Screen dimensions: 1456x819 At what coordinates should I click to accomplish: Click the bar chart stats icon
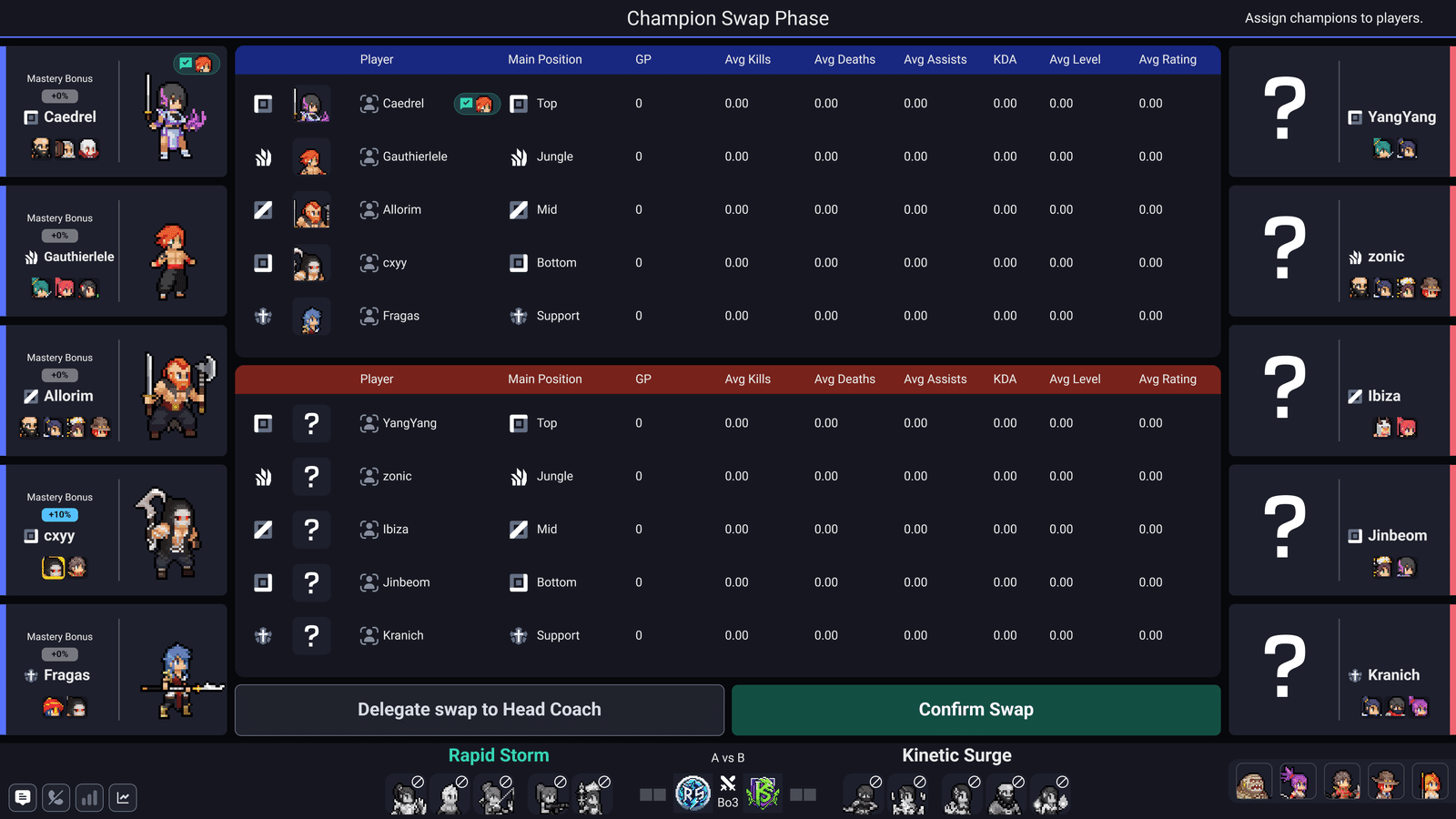[89, 798]
